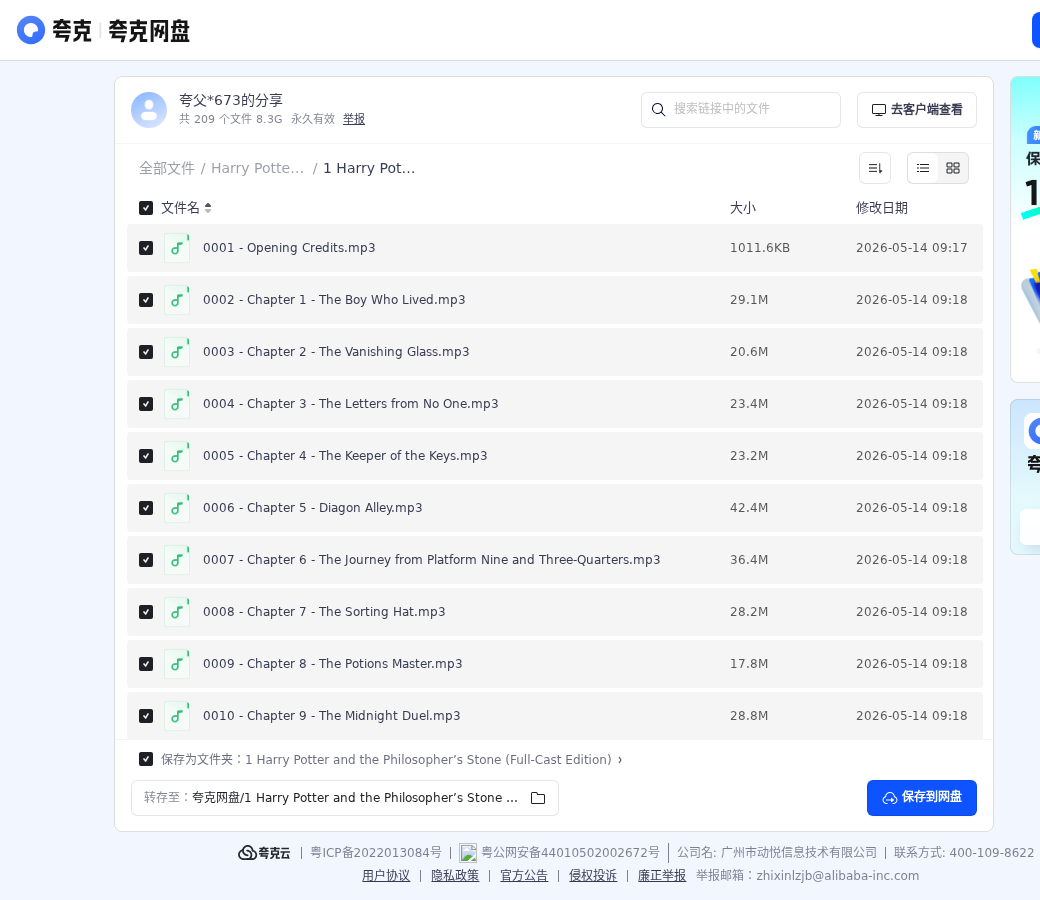Click music icon of Diagon Alley.mp3

177,508
